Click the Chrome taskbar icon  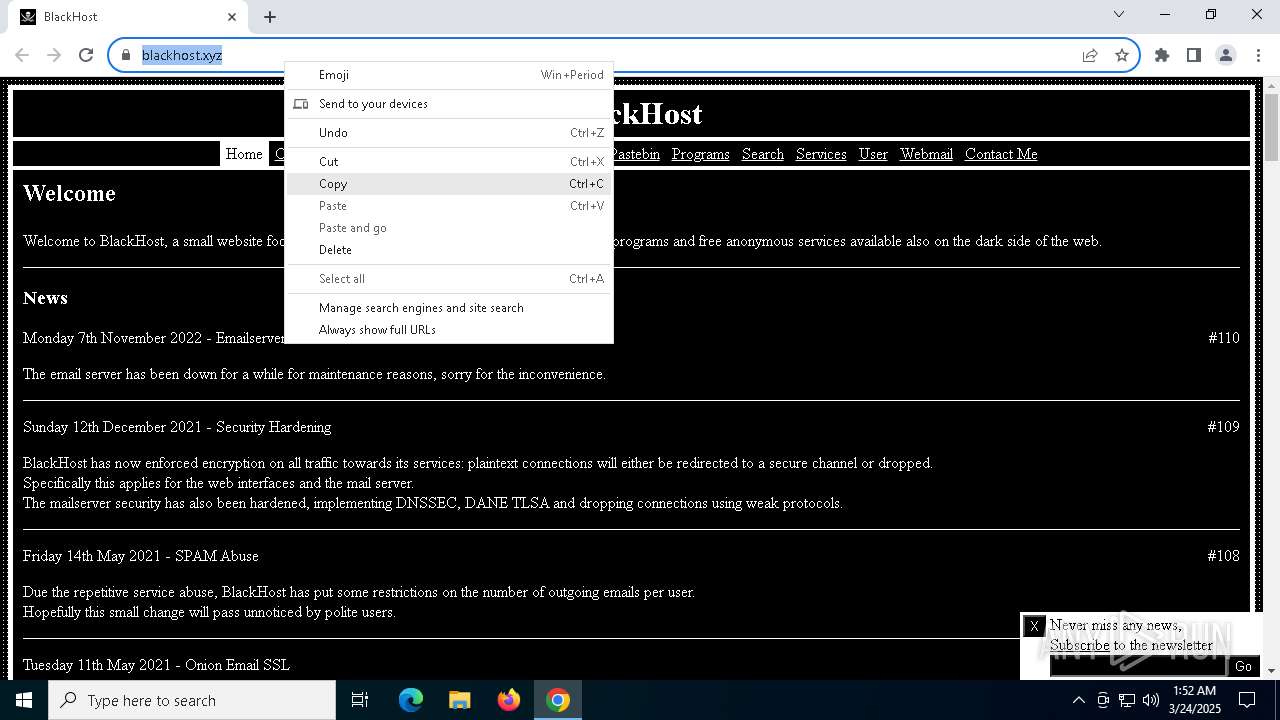pyautogui.click(x=558, y=700)
